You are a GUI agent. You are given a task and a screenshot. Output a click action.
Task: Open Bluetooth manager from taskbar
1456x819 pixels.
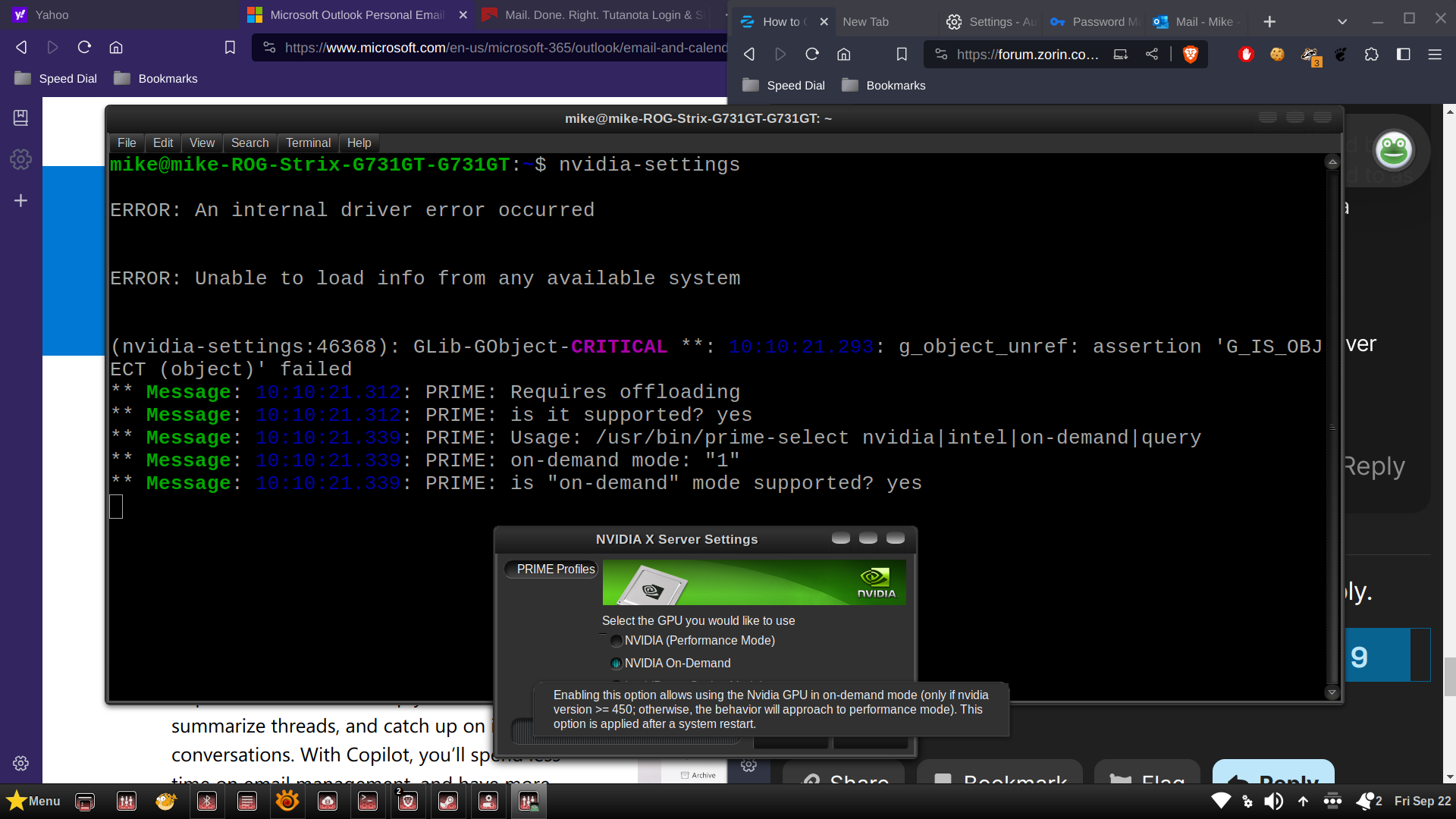[x=207, y=801]
